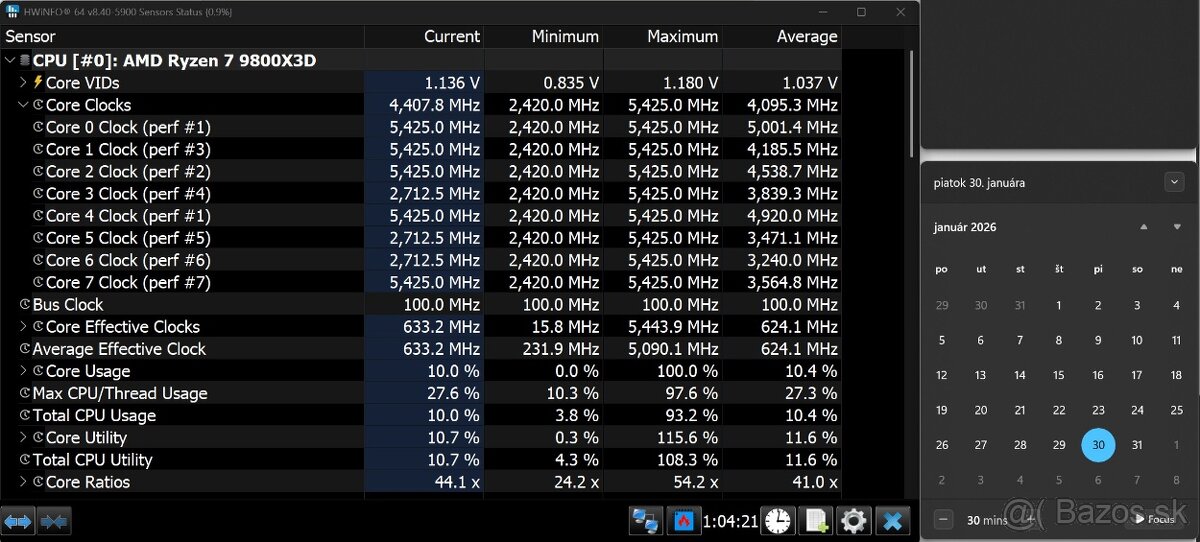
Task: Expand the Core VIDs row
Action: (23, 83)
